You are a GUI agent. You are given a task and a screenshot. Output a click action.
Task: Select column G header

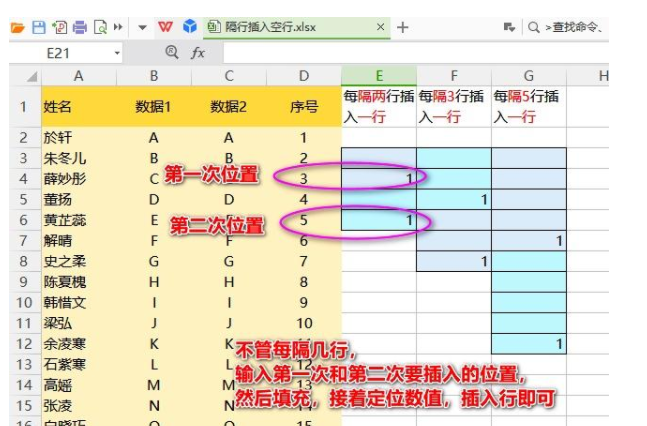pyautogui.click(x=529, y=76)
